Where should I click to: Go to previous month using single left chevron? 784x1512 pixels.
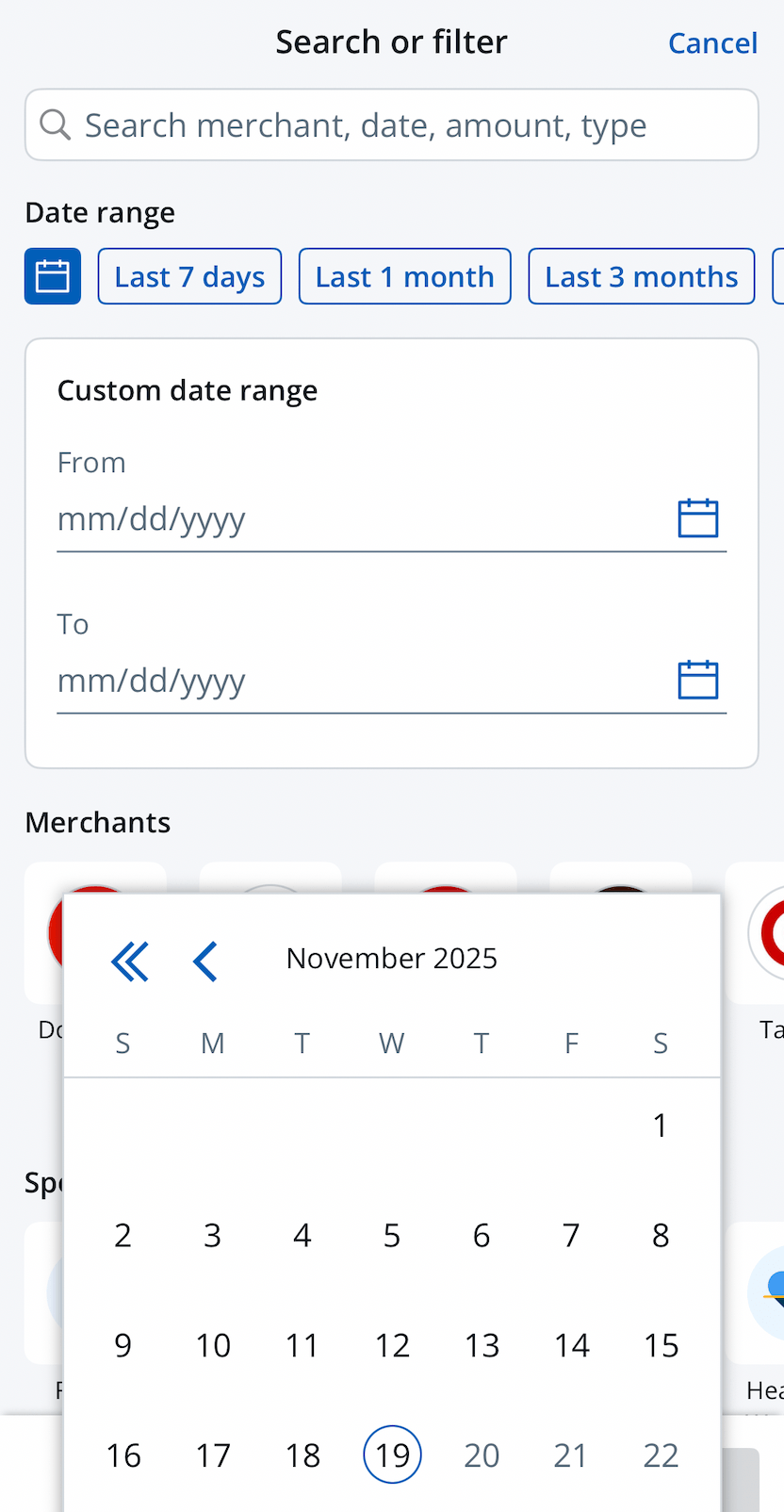[x=205, y=961]
